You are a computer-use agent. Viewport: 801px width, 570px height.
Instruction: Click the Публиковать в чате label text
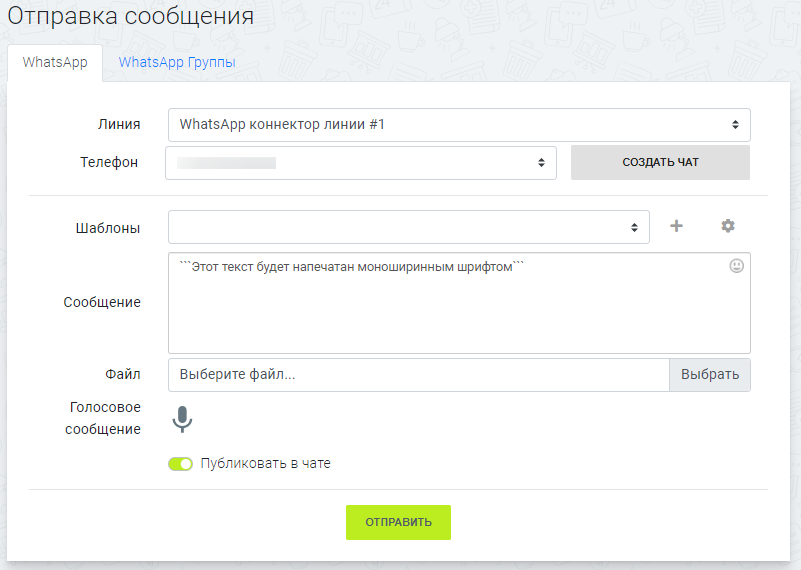click(265, 464)
